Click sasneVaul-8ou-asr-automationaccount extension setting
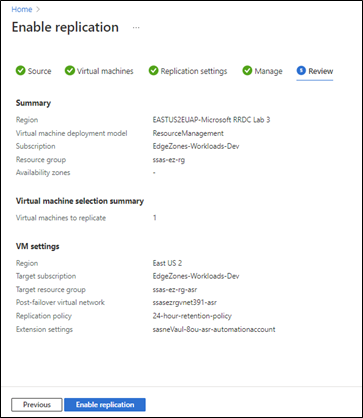 tap(214, 329)
